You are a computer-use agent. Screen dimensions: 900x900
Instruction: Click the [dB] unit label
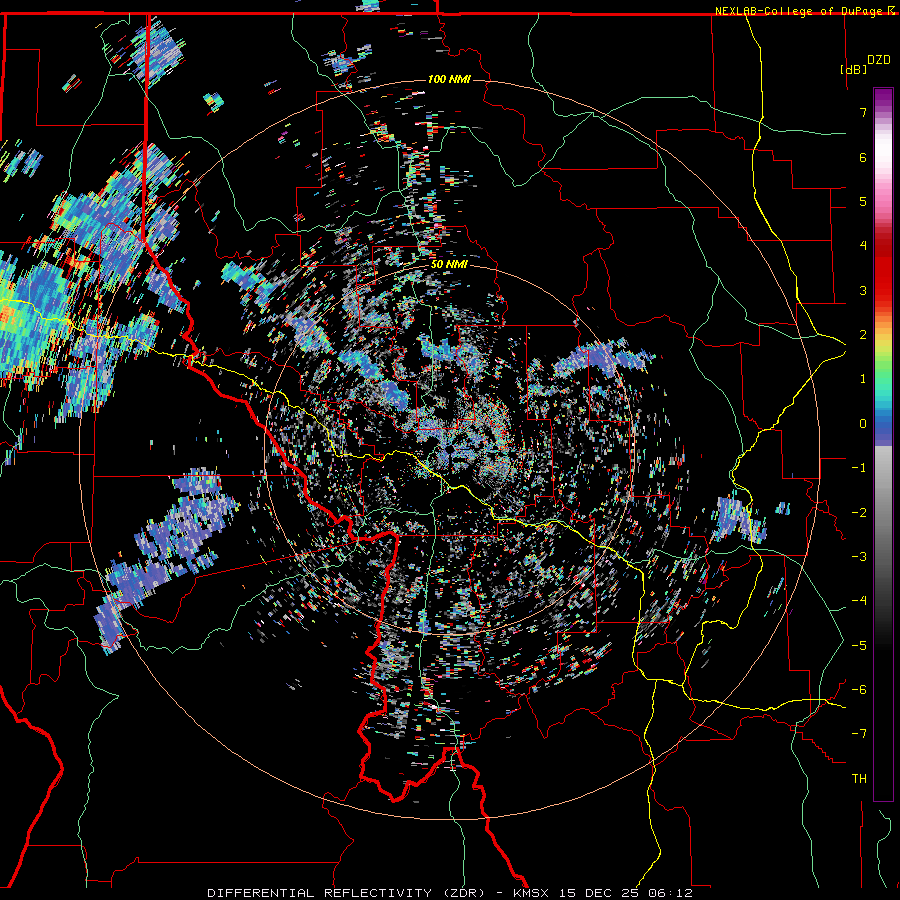pos(854,69)
